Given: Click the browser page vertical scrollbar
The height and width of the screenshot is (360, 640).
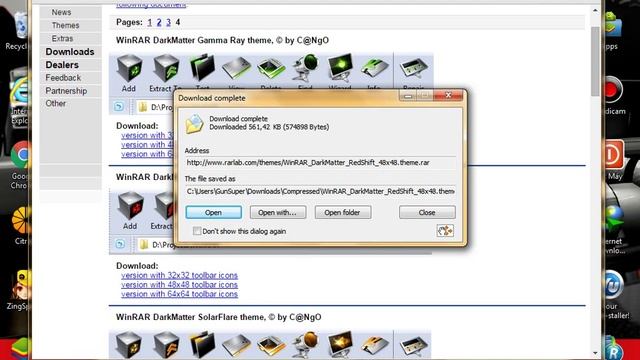Looking at the screenshot, I should pos(595,61).
